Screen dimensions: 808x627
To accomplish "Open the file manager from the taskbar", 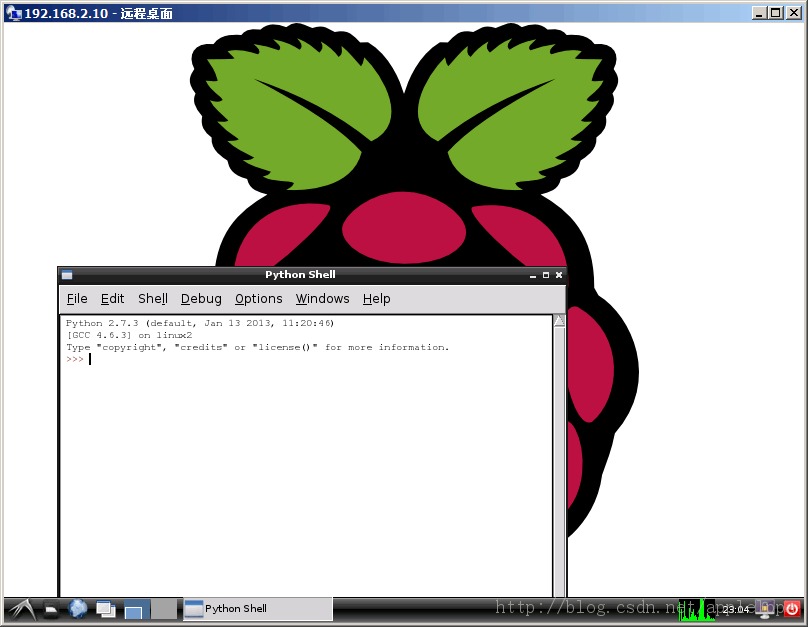I will [x=50, y=609].
